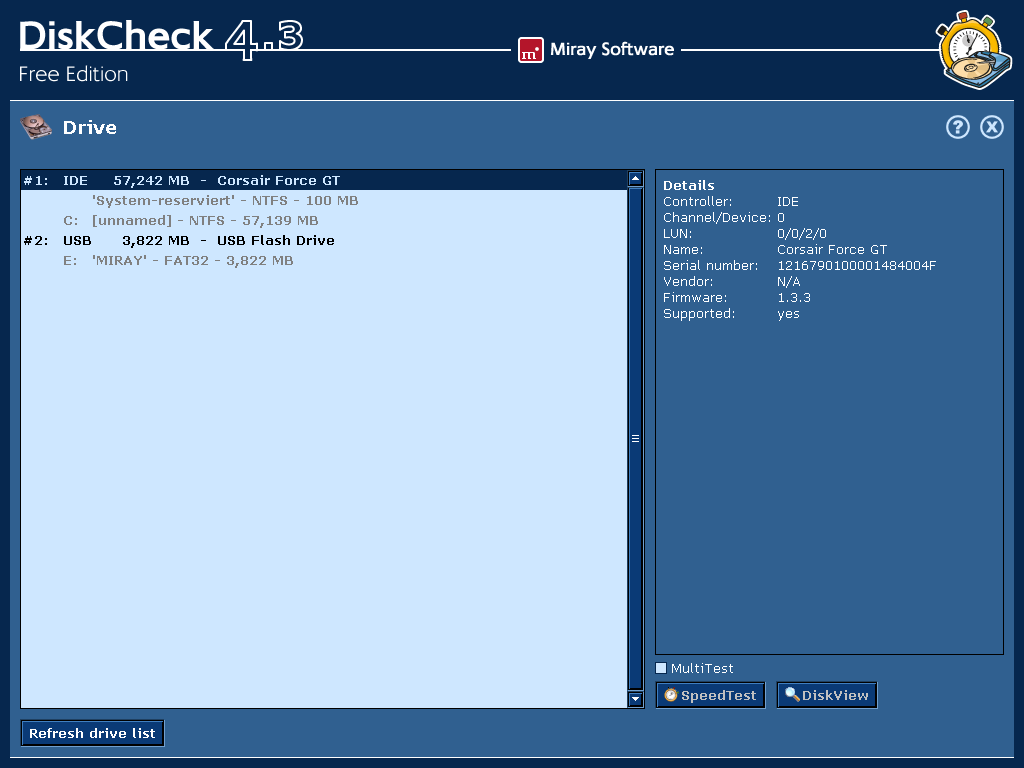Click the hard drive icon beside Drive
Image resolution: width=1024 pixels, height=768 pixels.
[36, 127]
